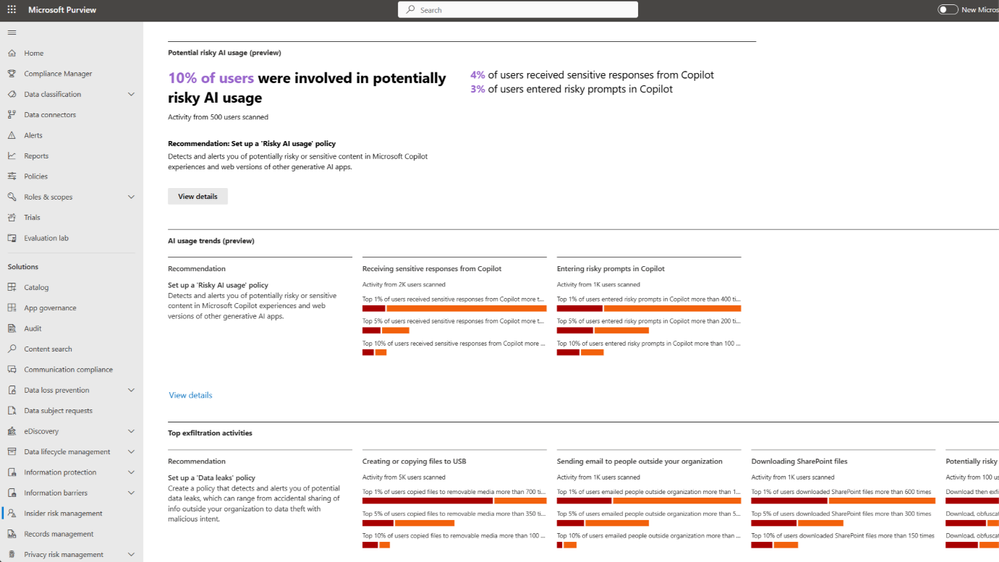The image size is (999, 562).
Task: Open the View details link under AI trends
Action: click(190, 395)
